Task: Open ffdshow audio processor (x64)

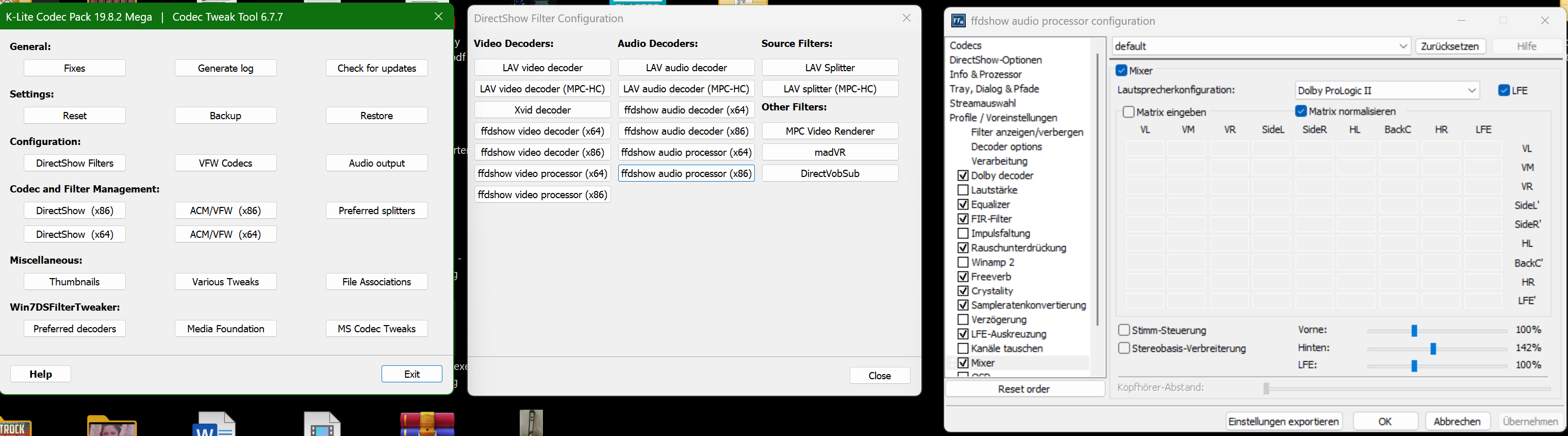Action: (686, 152)
